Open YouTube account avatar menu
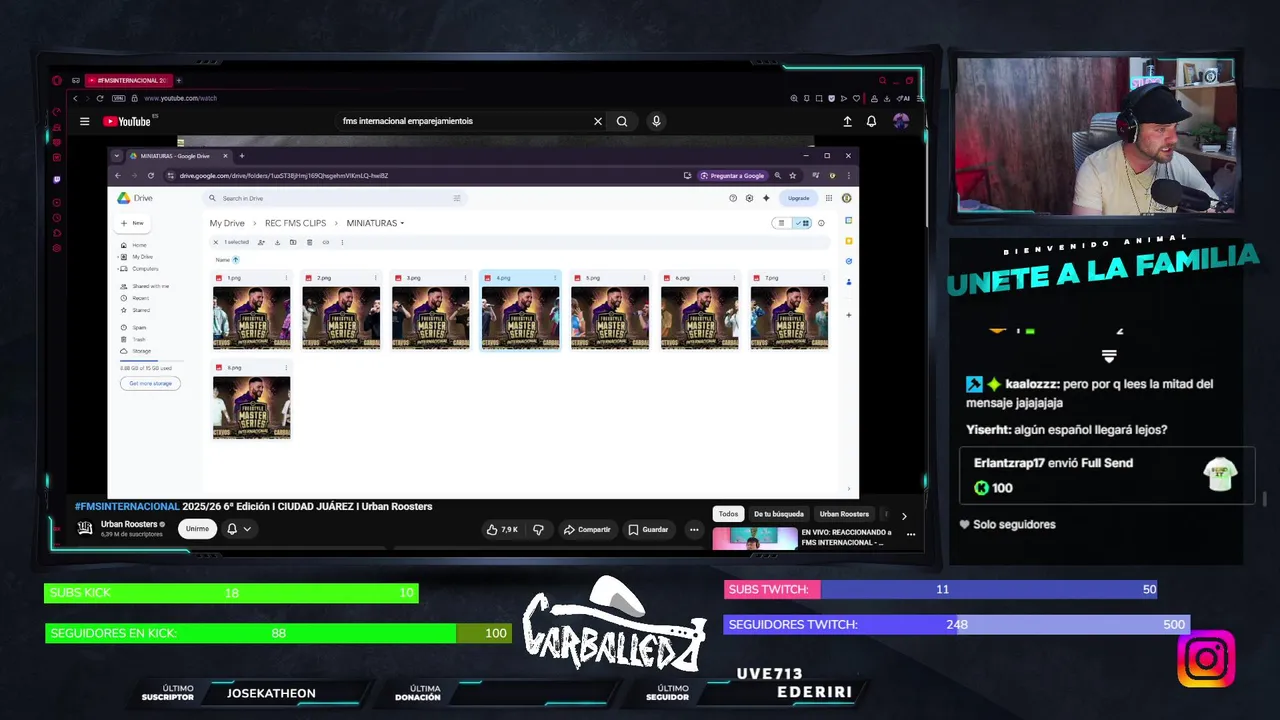Viewport: 1280px width, 720px height. pos(901,121)
